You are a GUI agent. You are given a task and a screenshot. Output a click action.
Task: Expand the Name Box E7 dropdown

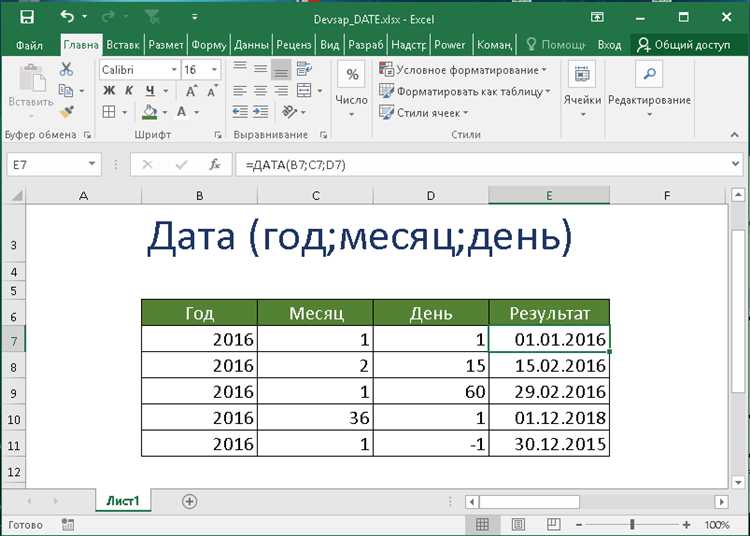91,164
